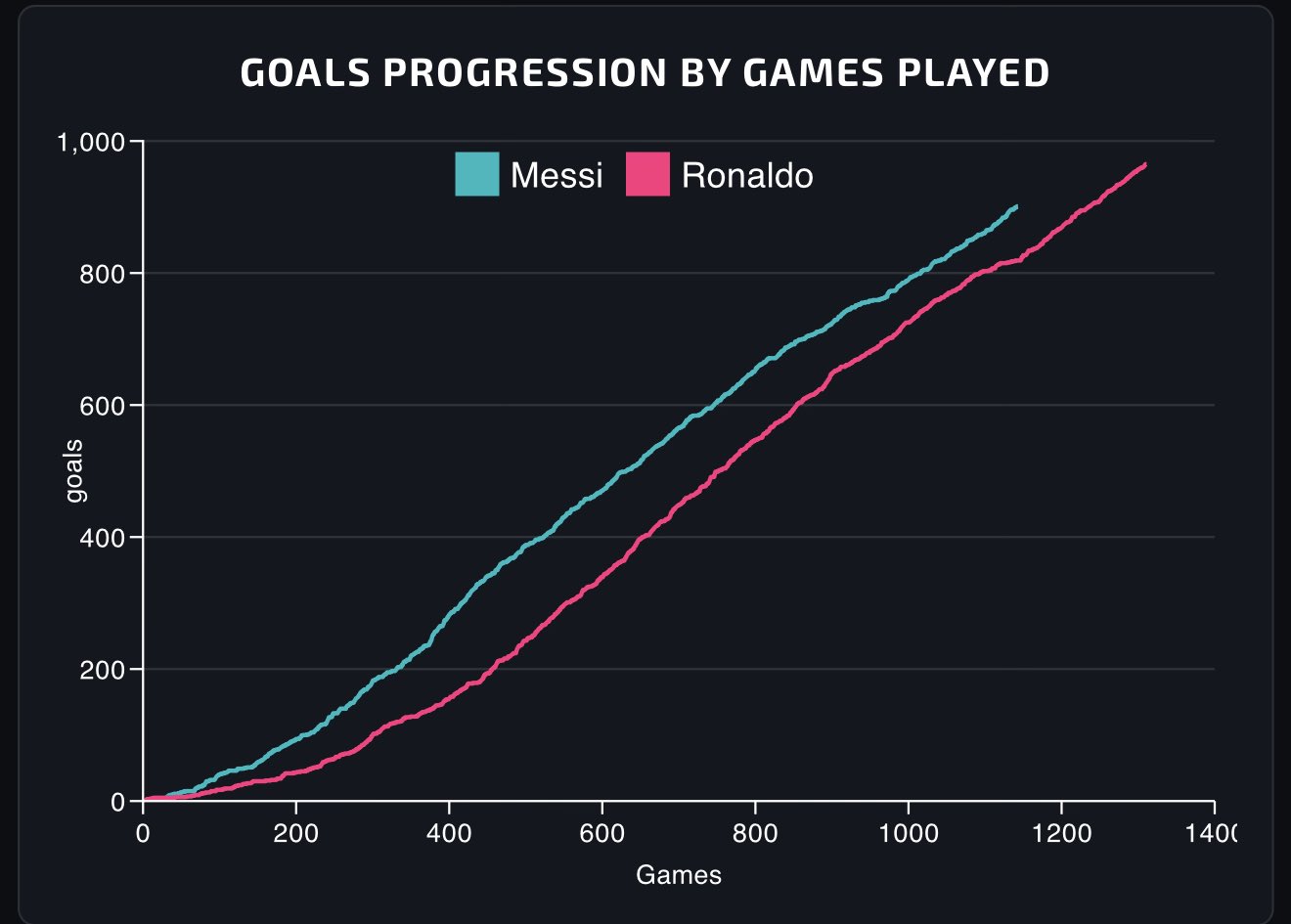This screenshot has width=1291, height=924.
Task: Select the 1200 games x-axis tick label
Action: 1061,834
